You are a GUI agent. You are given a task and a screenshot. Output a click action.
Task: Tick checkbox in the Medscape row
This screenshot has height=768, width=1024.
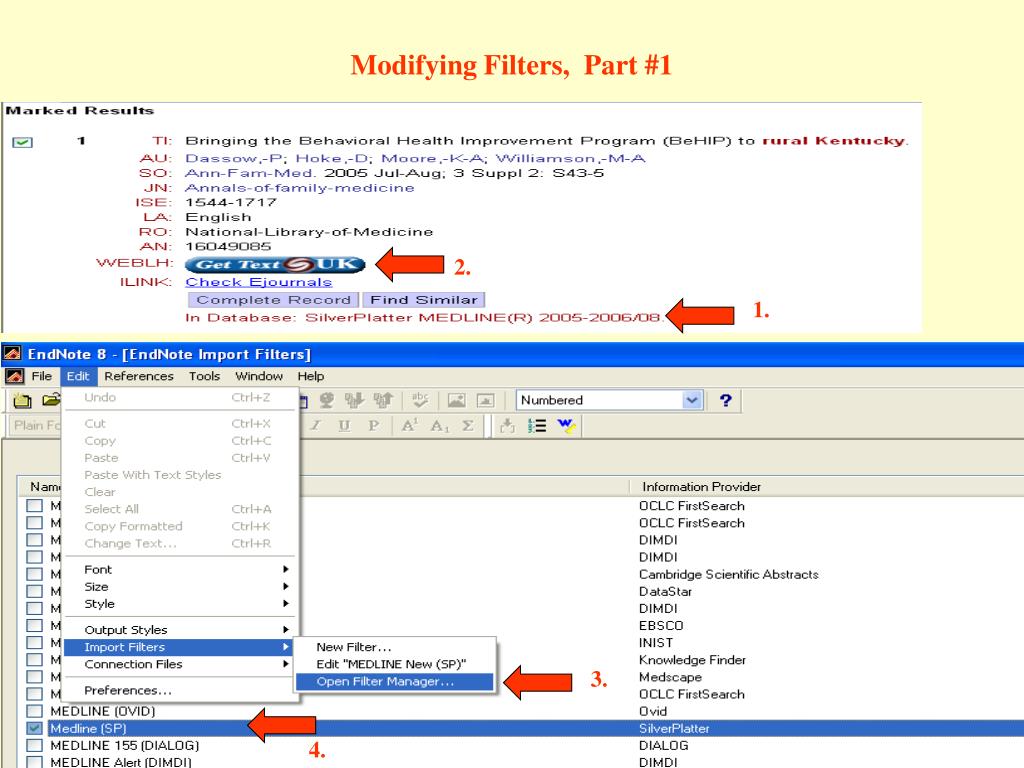(35, 677)
